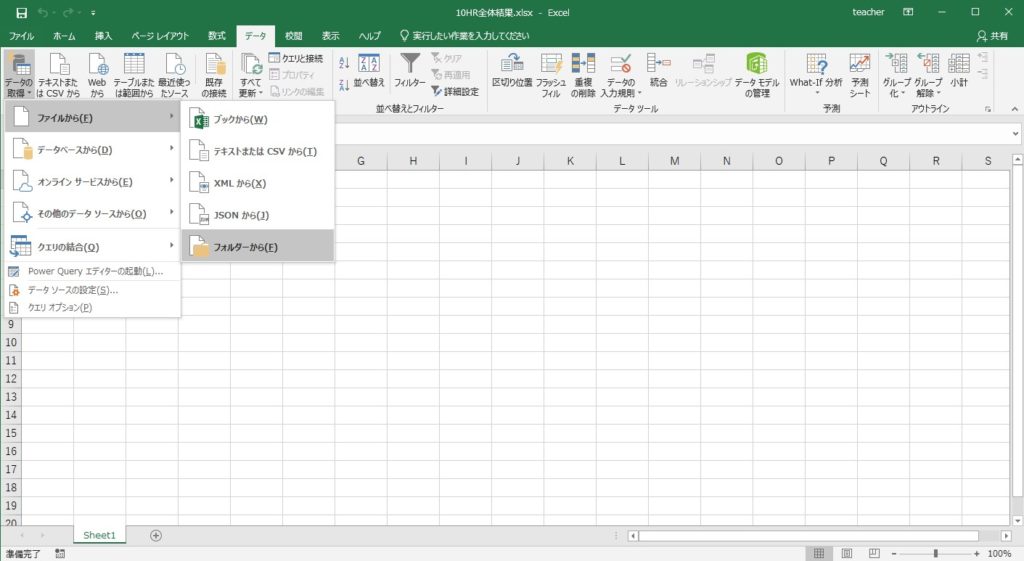Switch to the Help (ヘルプ) tab
This screenshot has height=561, width=1024.
(370, 36)
